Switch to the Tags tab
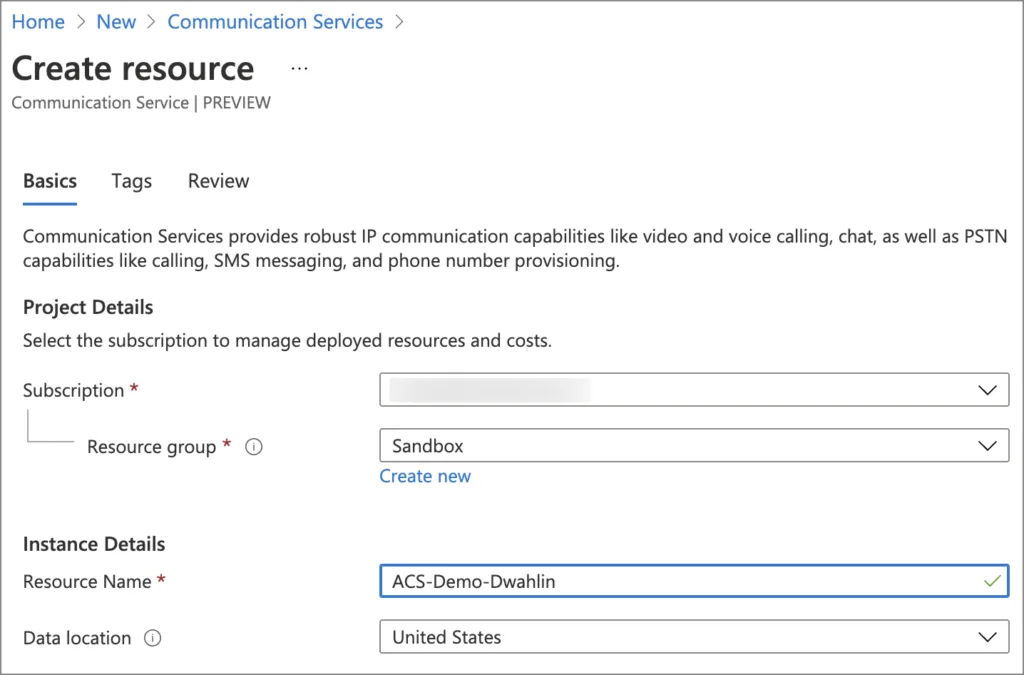The image size is (1024, 675). coord(132,181)
